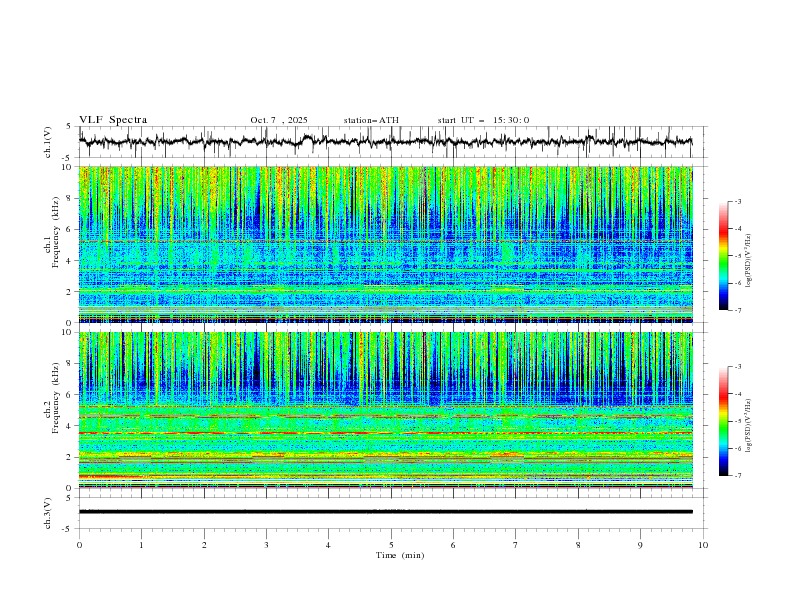Click the upper PSD color scale bar

click(723, 256)
